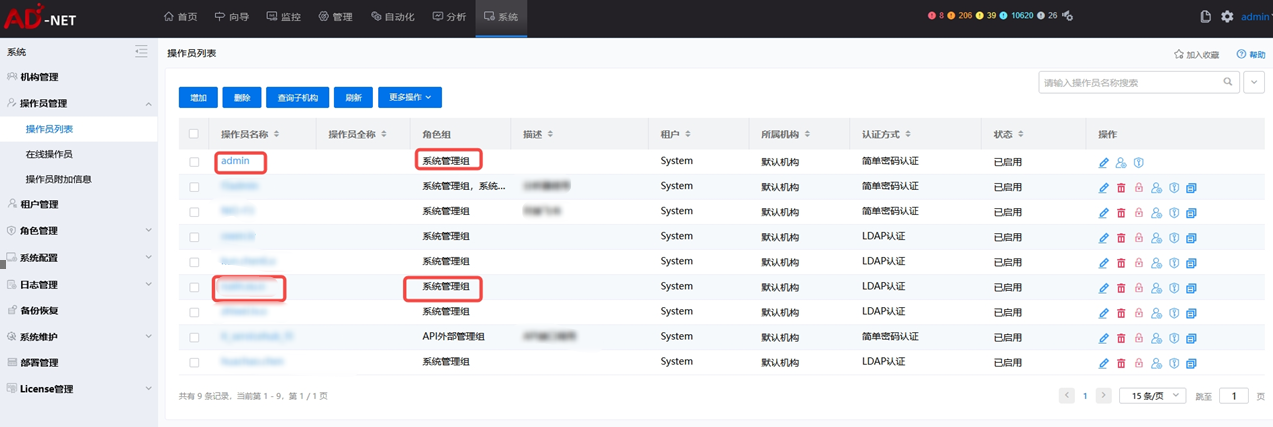Select the checkbox in the API外部管理组 row
The image size is (1273, 427).
pos(194,338)
